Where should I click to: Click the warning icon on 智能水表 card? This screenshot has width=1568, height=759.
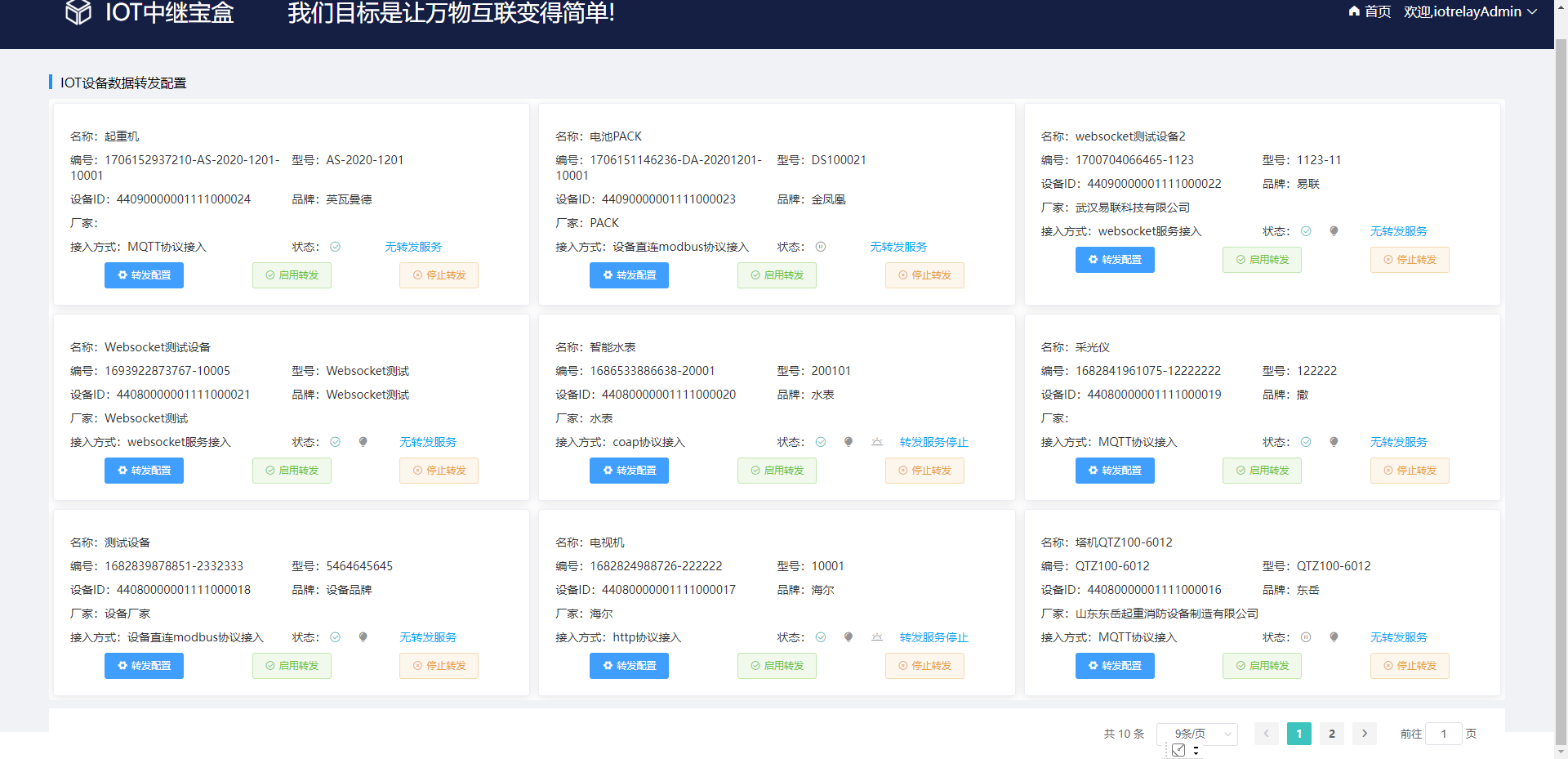[876, 441]
